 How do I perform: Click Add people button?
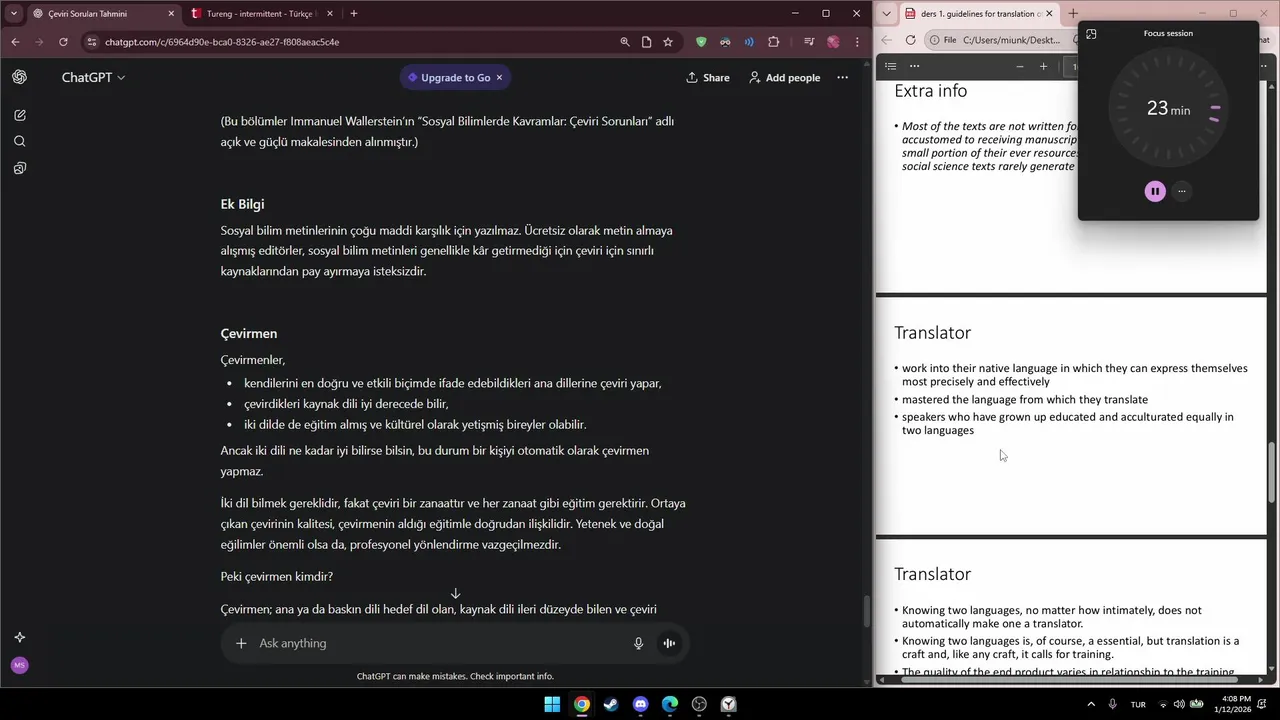click(784, 77)
